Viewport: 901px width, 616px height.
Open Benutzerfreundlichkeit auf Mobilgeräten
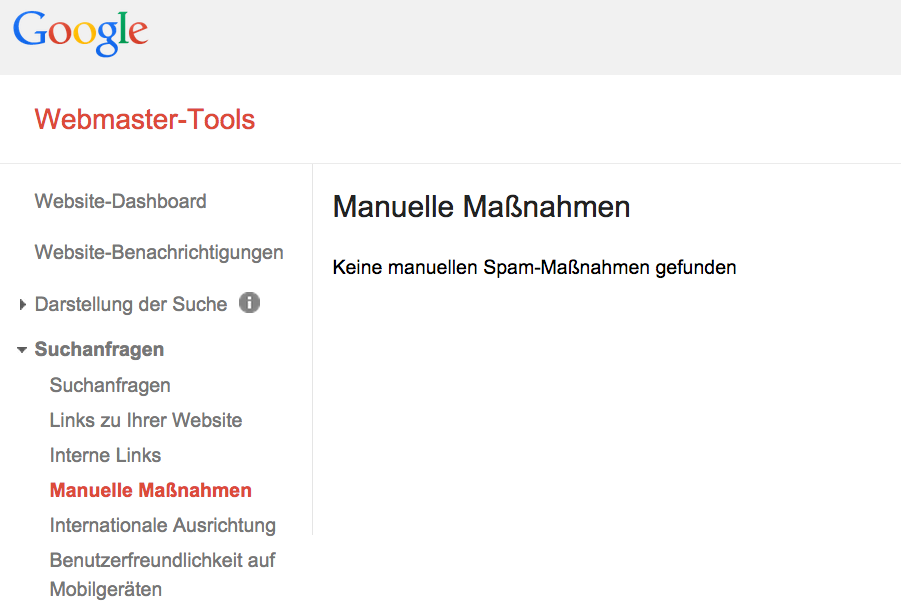[163, 575]
